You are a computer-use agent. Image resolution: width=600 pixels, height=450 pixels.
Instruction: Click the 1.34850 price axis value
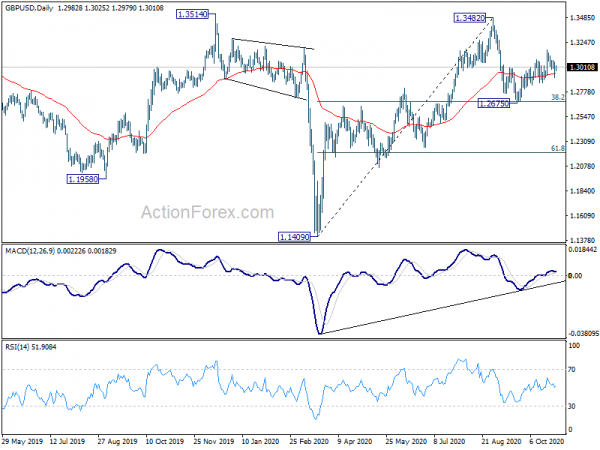pyautogui.click(x=582, y=18)
